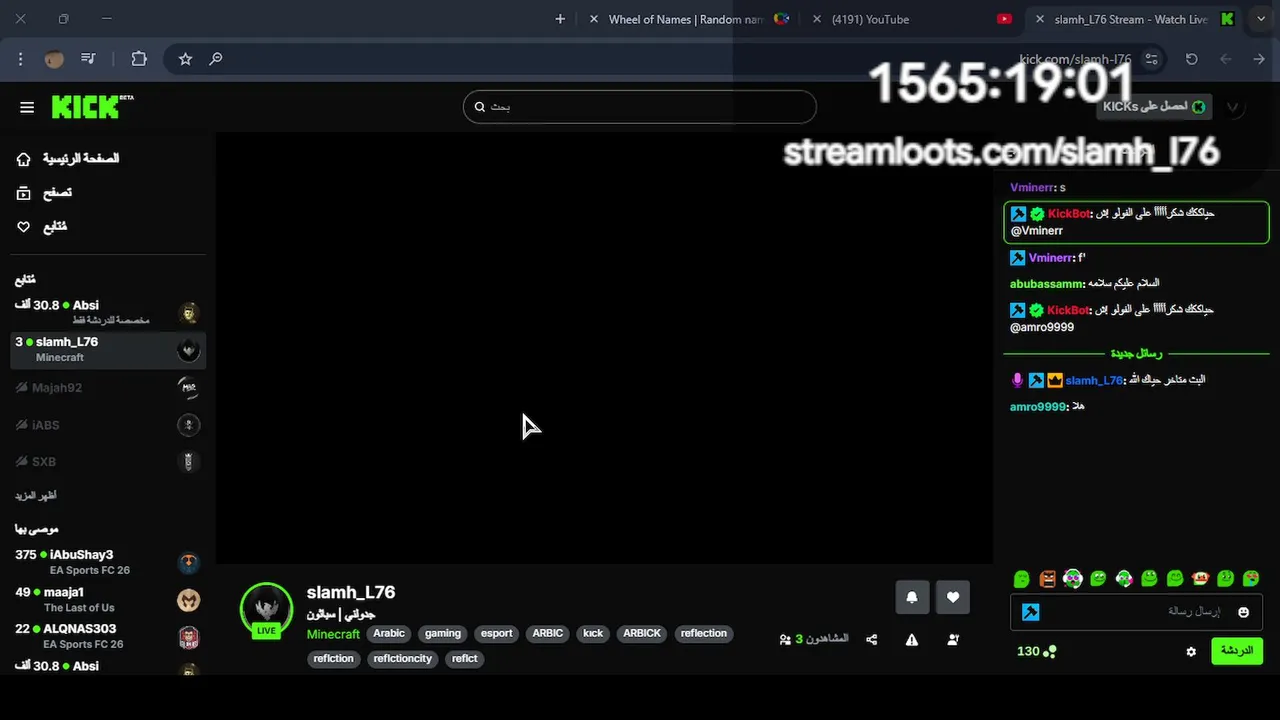Expand 'أظهر المزيد' show more in following list

[35, 496]
